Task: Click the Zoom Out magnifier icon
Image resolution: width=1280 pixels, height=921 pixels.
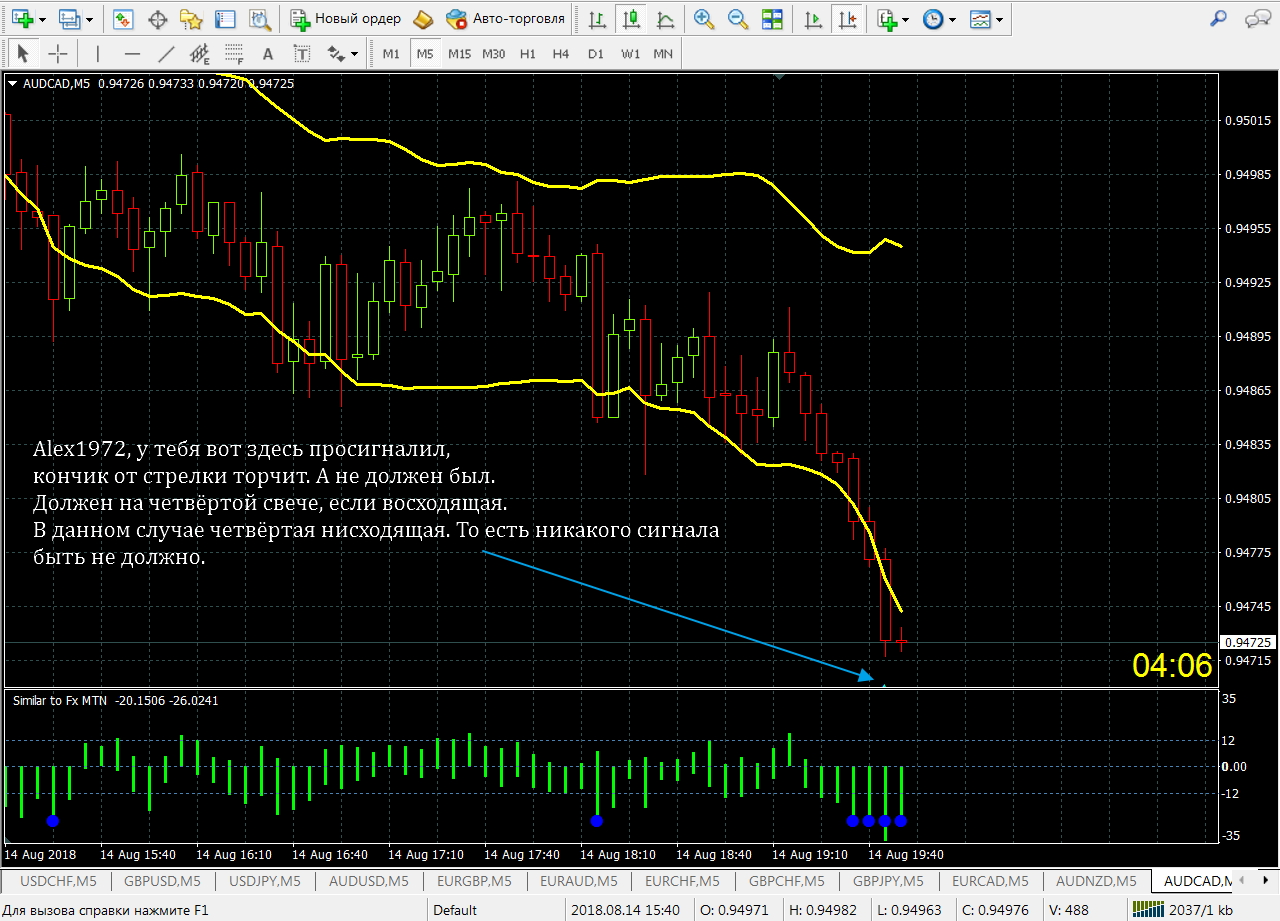Action: click(x=738, y=19)
